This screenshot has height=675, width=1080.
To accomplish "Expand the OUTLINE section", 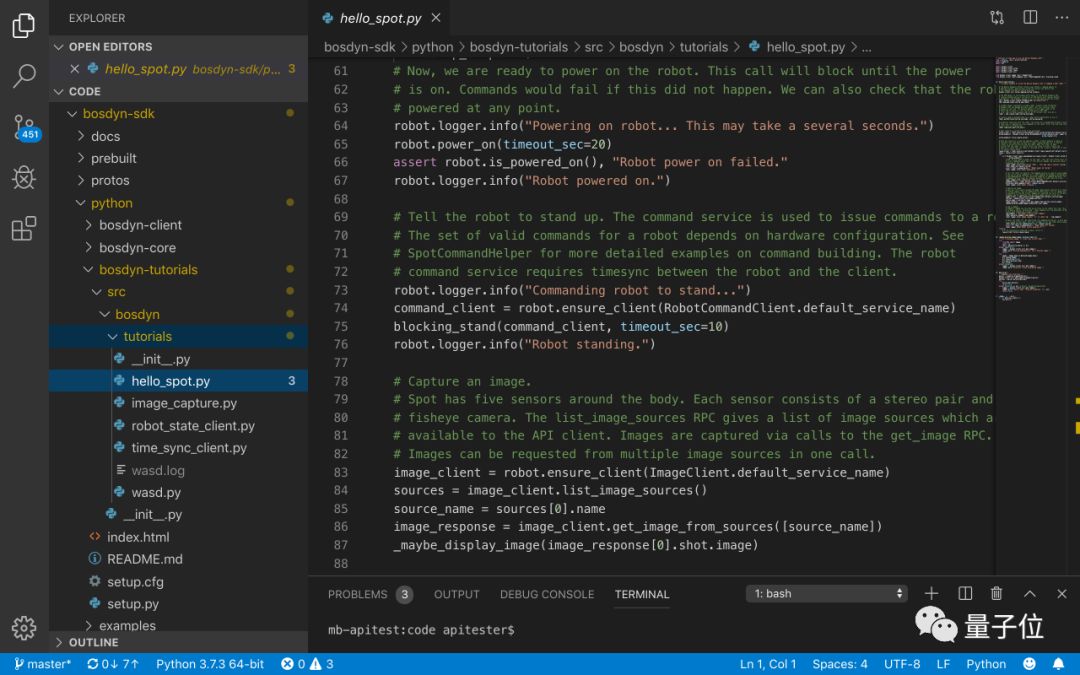I will point(93,642).
